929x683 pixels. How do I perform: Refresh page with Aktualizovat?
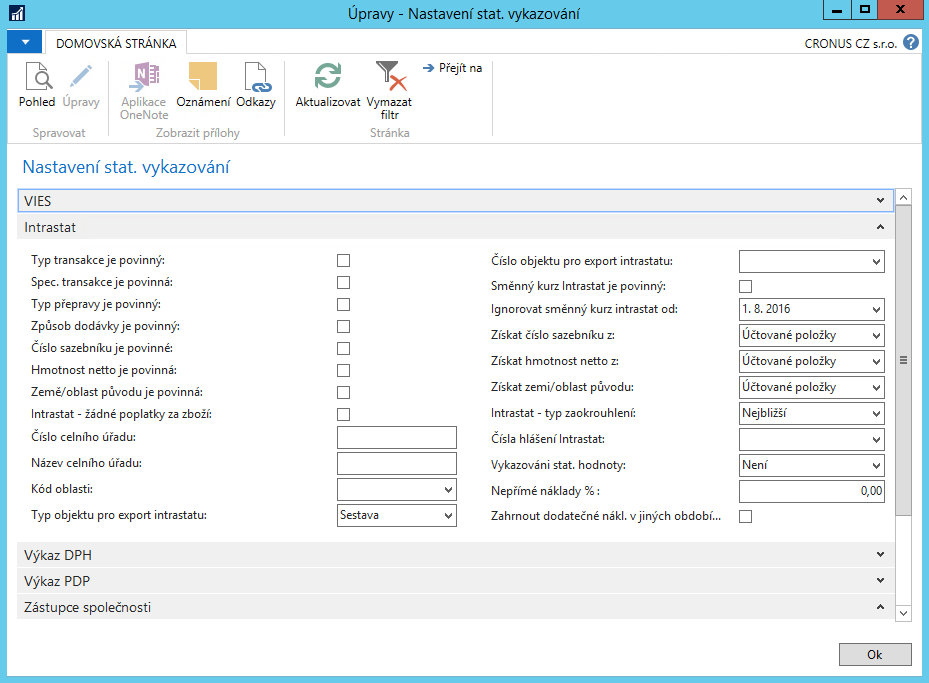pos(328,85)
